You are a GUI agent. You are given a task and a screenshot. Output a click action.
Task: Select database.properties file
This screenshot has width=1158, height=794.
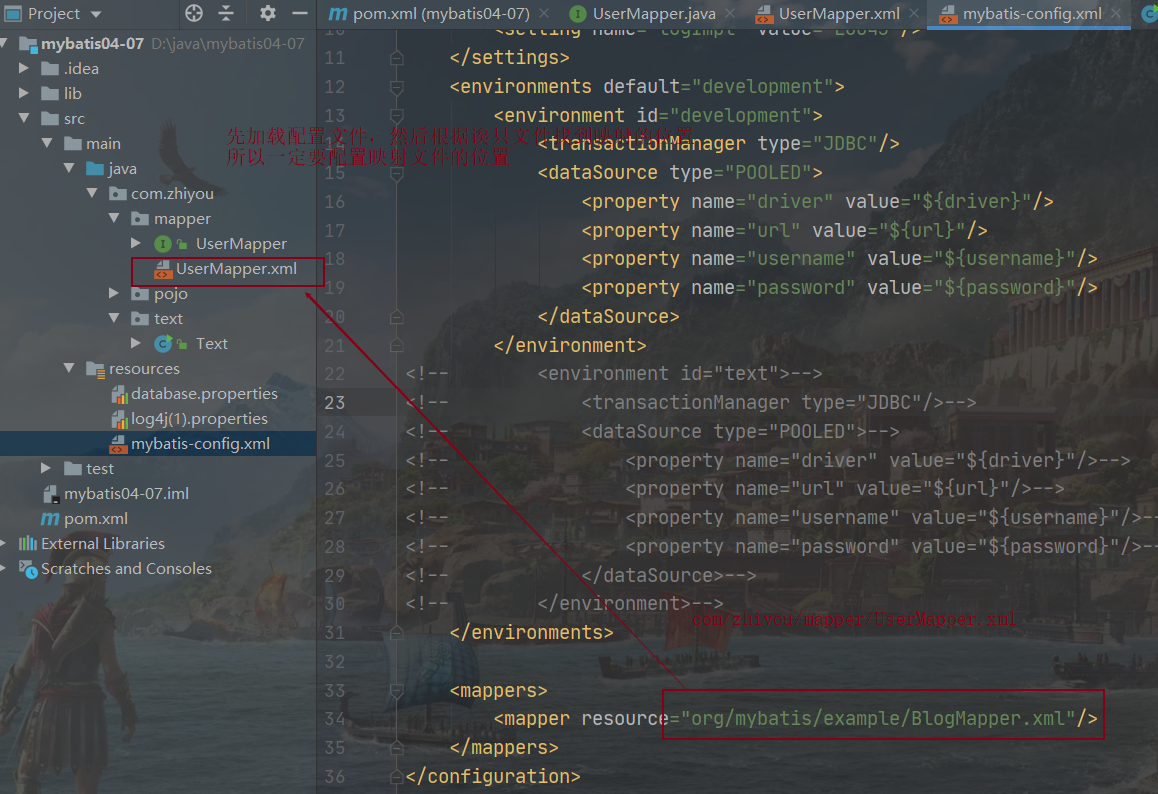coord(205,393)
